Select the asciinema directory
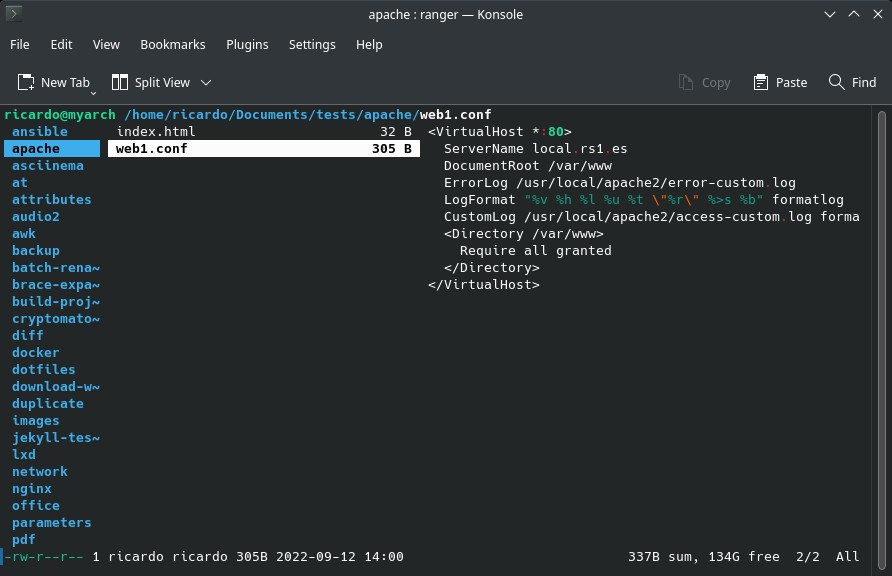 pos(48,165)
